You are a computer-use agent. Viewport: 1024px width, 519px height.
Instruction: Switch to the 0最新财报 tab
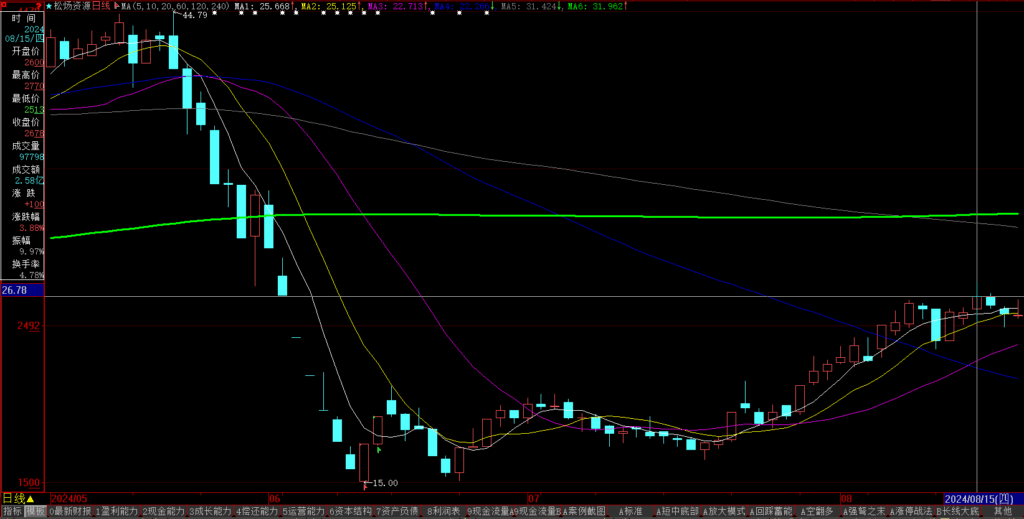[x=70, y=511]
